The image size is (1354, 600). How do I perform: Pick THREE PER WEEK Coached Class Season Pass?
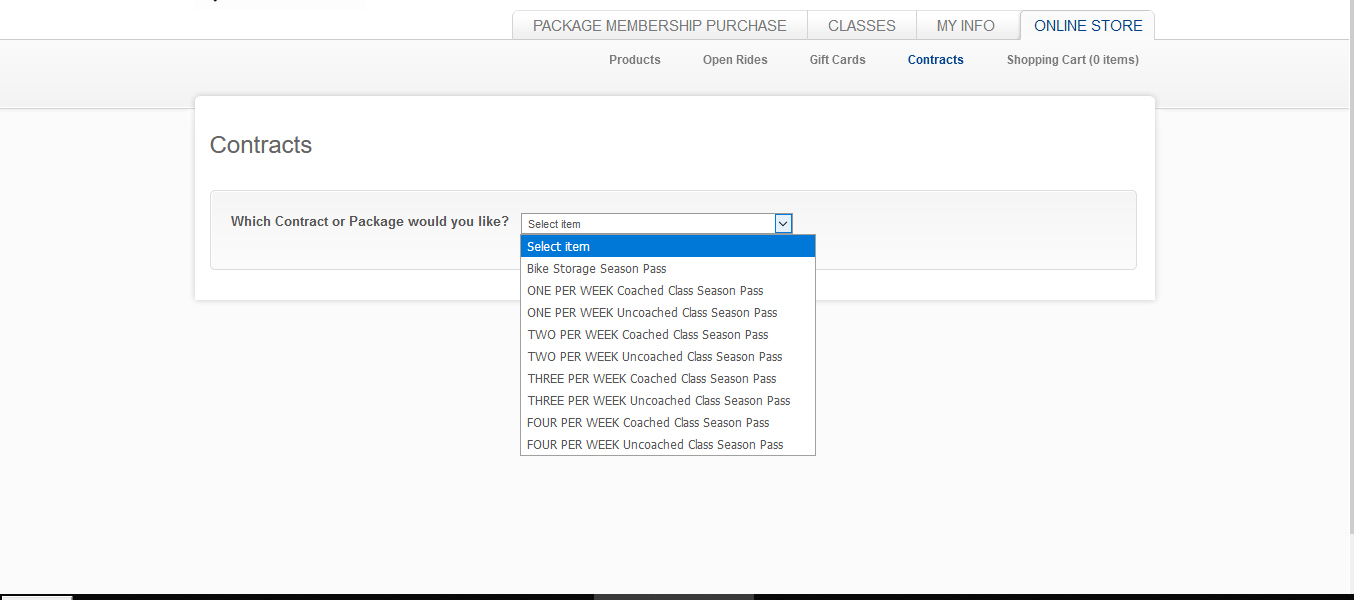click(x=667, y=379)
